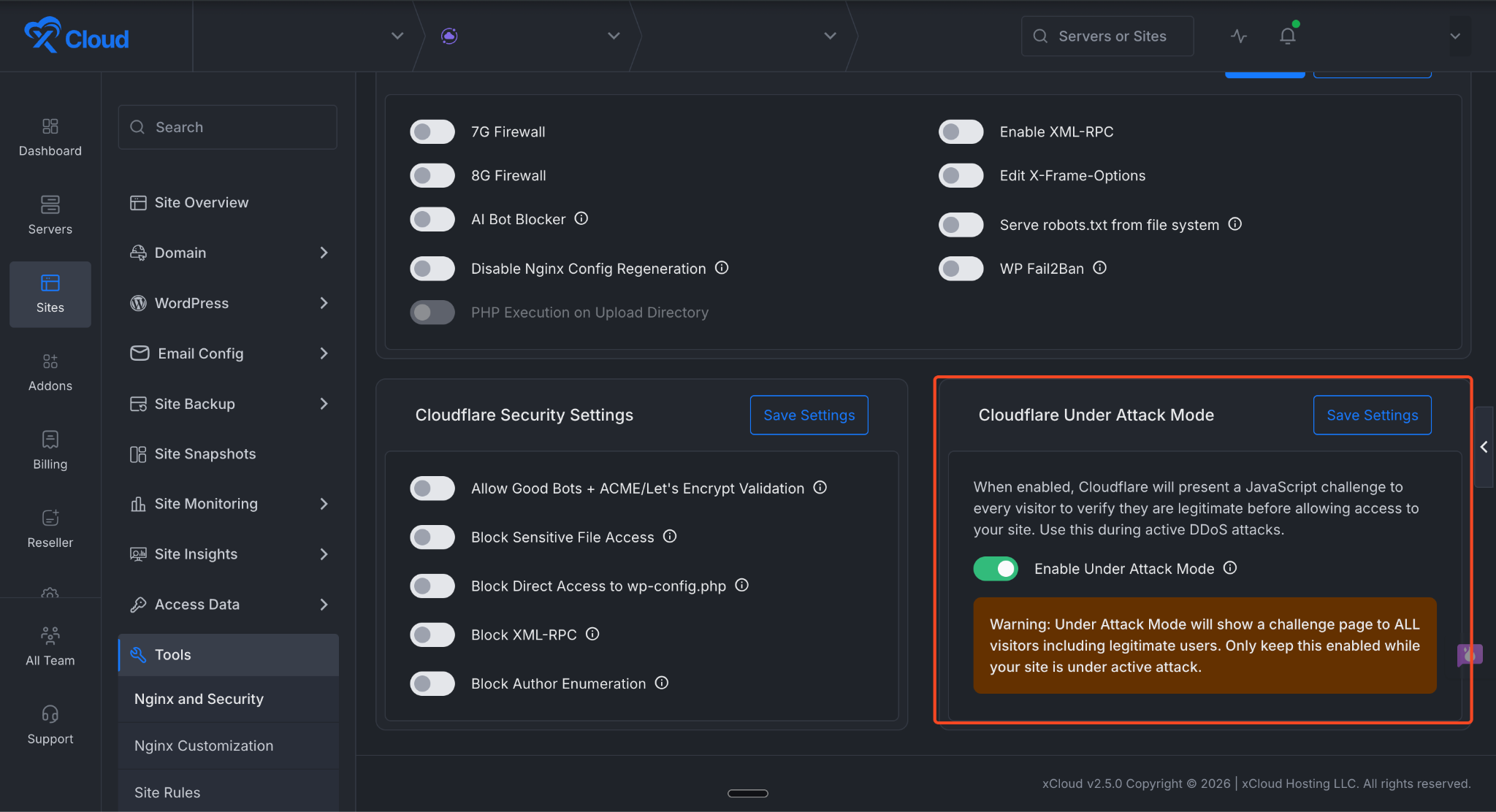This screenshot has width=1496, height=812.
Task: Expand the Site Backup menu
Action: (229, 403)
